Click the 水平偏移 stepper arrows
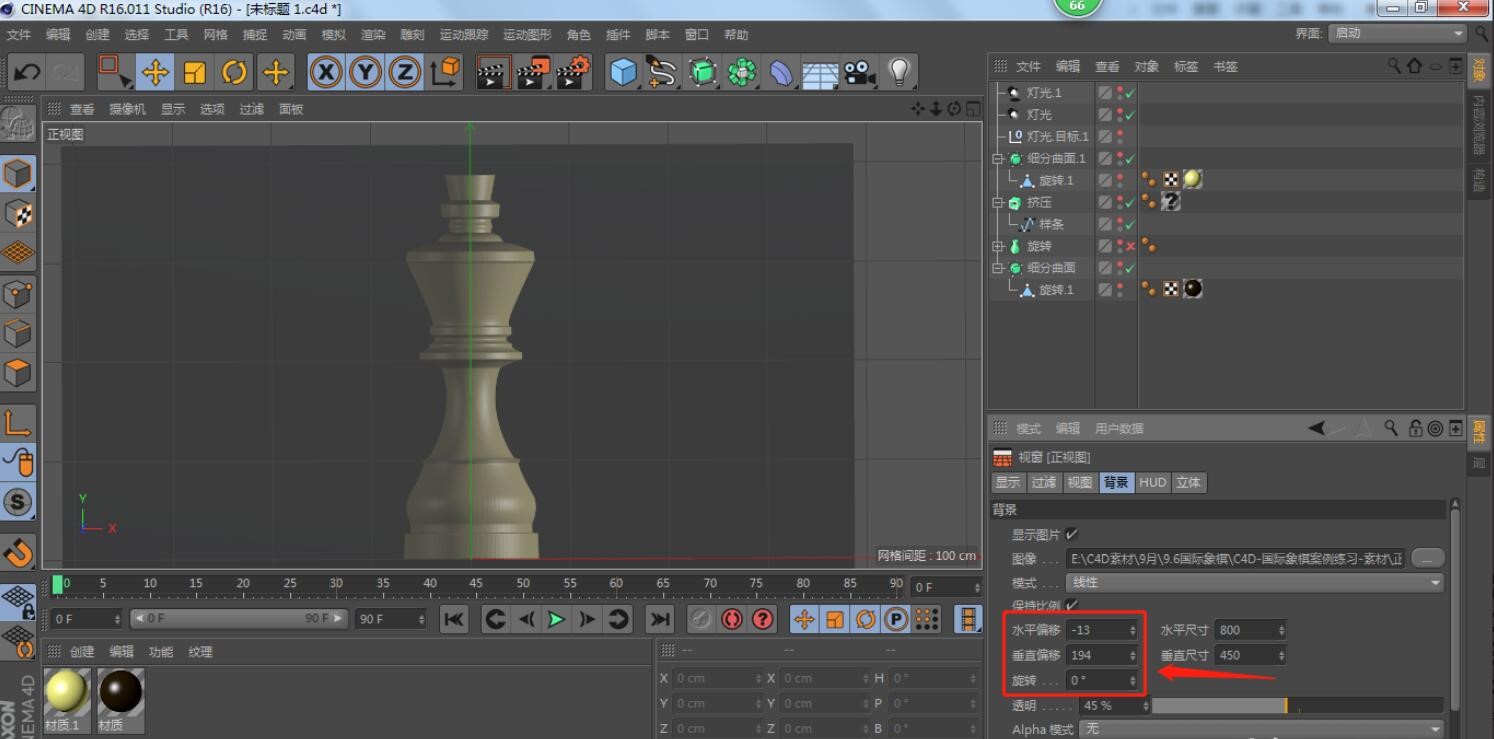Viewport: 1494px width, 739px height. (1133, 630)
